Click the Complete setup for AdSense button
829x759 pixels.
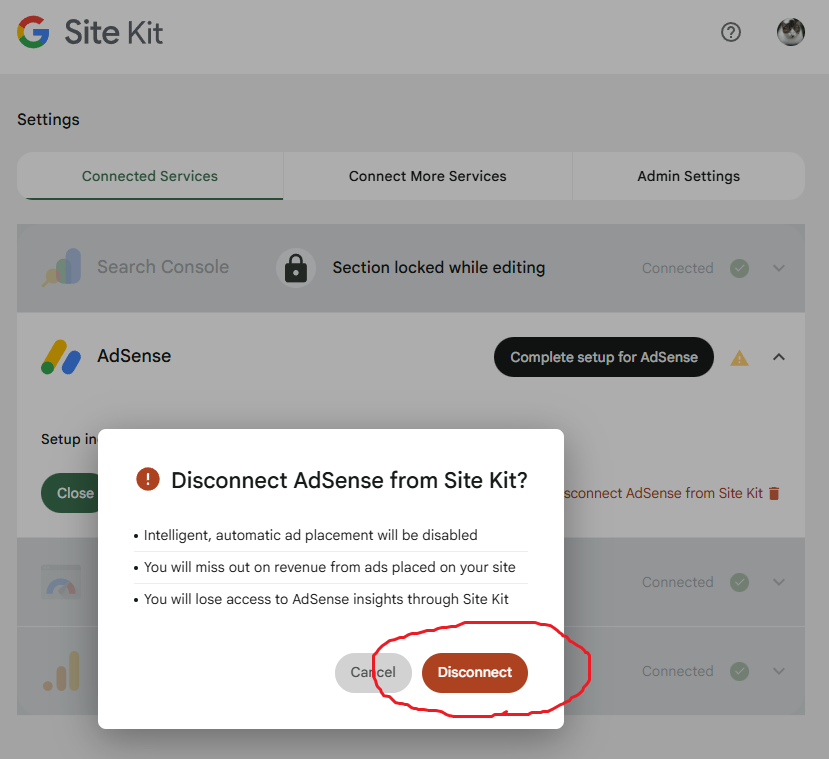(x=603, y=357)
